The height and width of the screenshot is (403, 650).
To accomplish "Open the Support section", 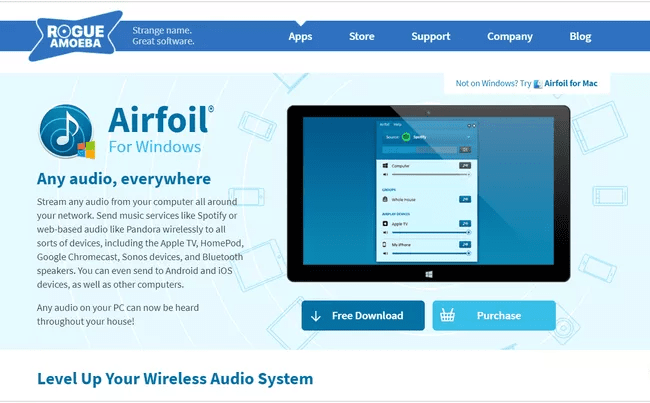I will [430, 37].
